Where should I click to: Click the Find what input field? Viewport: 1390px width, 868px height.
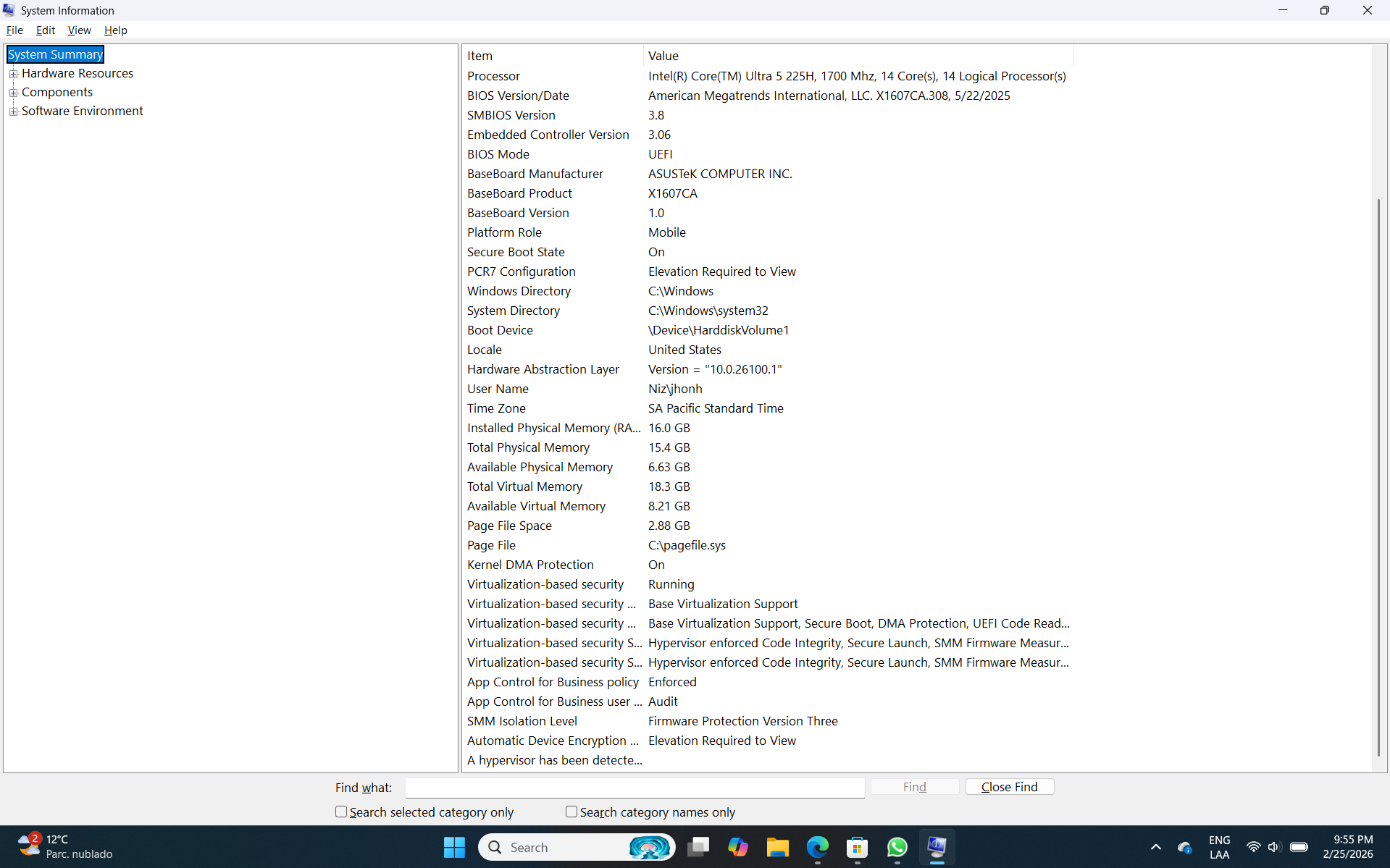[635, 788]
